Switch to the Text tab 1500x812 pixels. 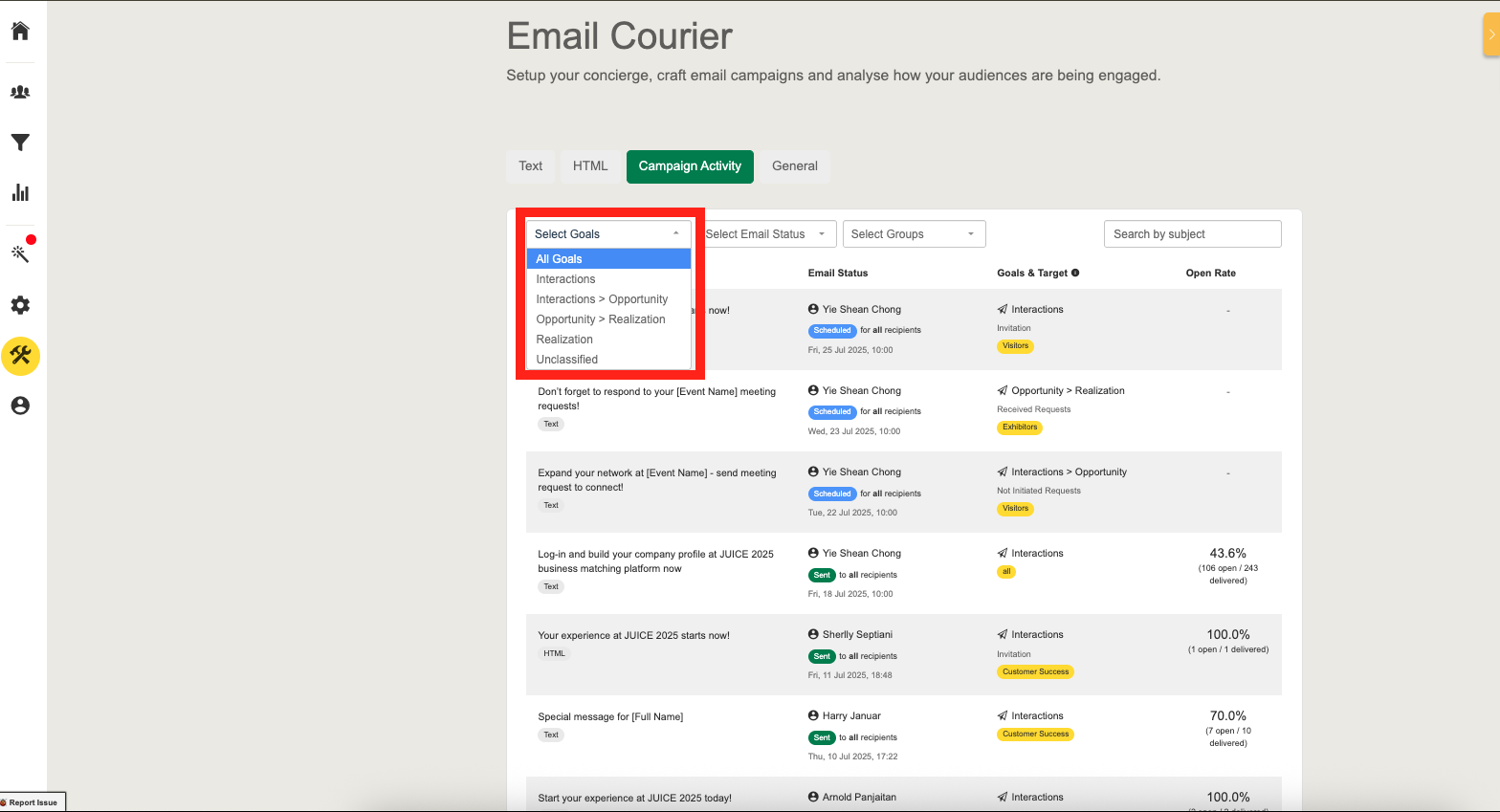click(x=531, y=166)
